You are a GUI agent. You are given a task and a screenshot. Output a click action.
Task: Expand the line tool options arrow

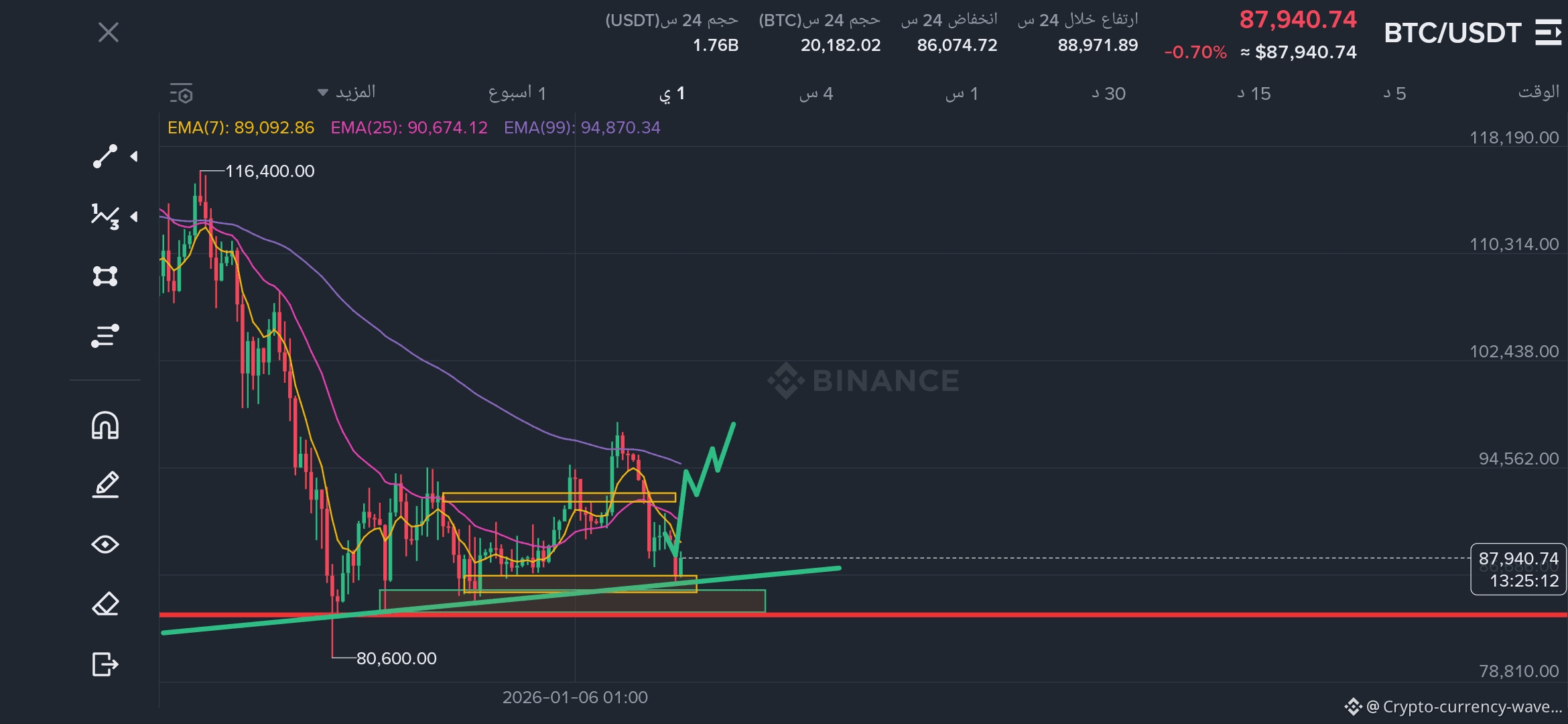click(x=135, y=156)
